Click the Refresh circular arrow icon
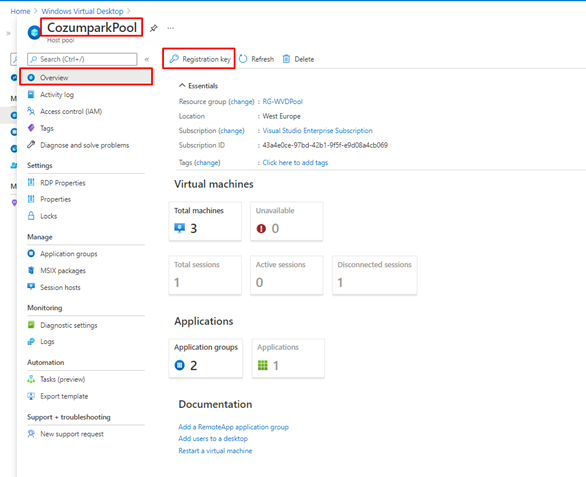The image size is (586, 477). click(x=243, y=59)
